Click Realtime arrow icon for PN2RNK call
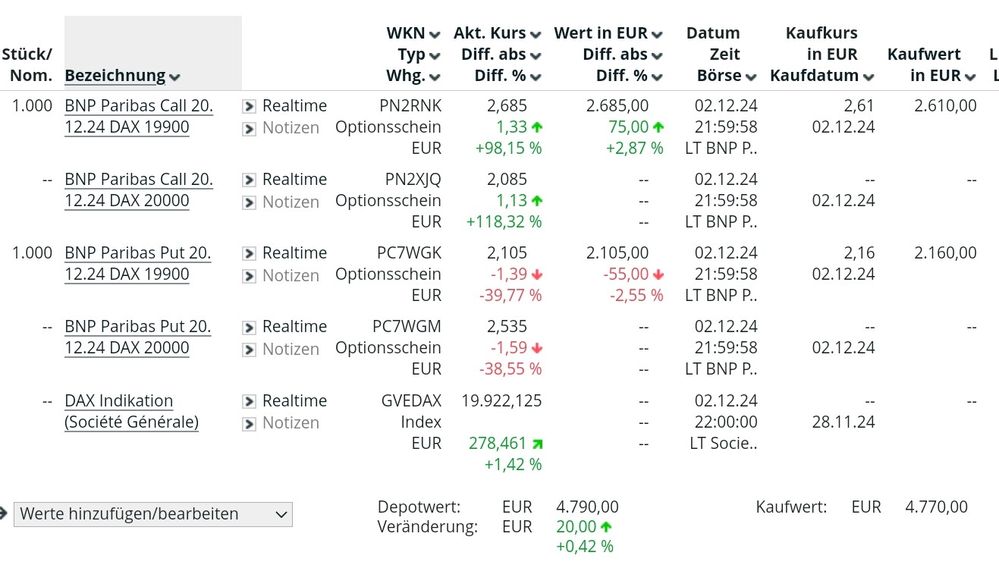The image size is (999, 577). pyautogui.click(x=249, y=106)
